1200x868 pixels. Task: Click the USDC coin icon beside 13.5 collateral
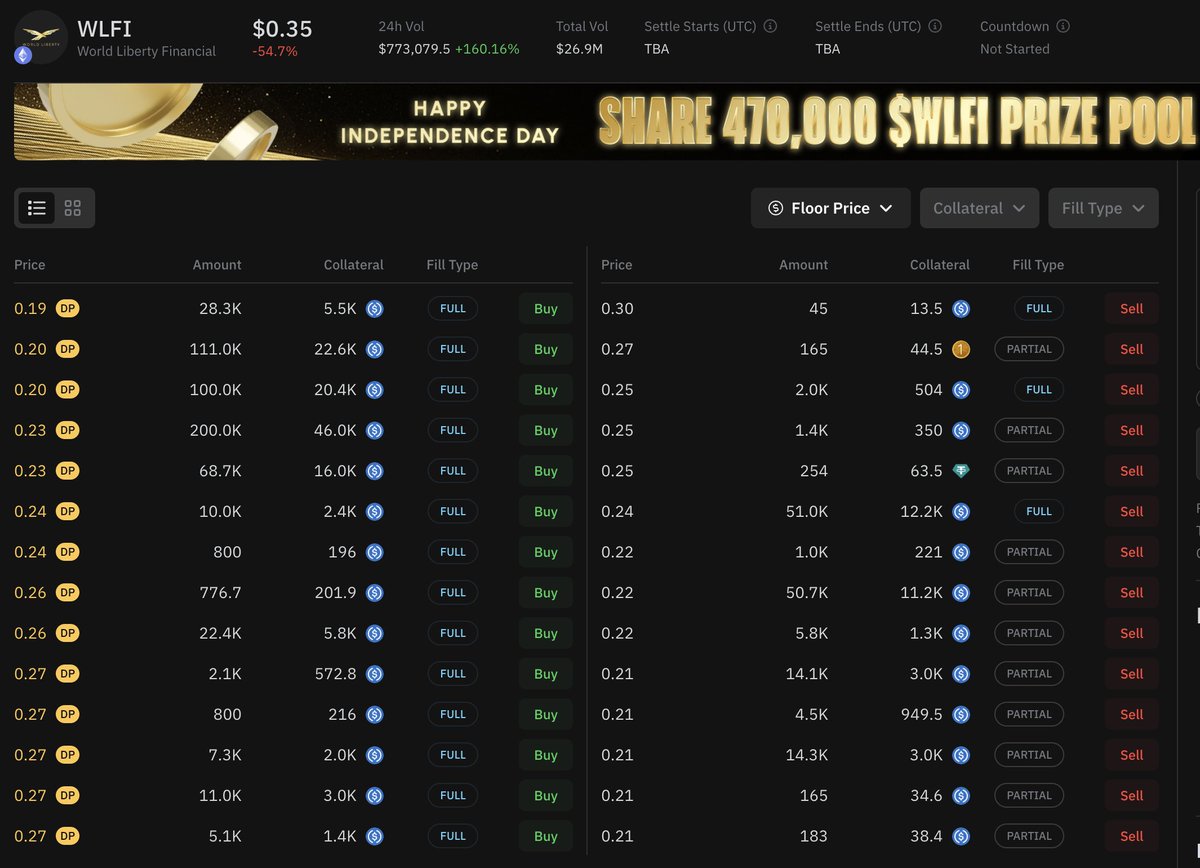(961, 309)
